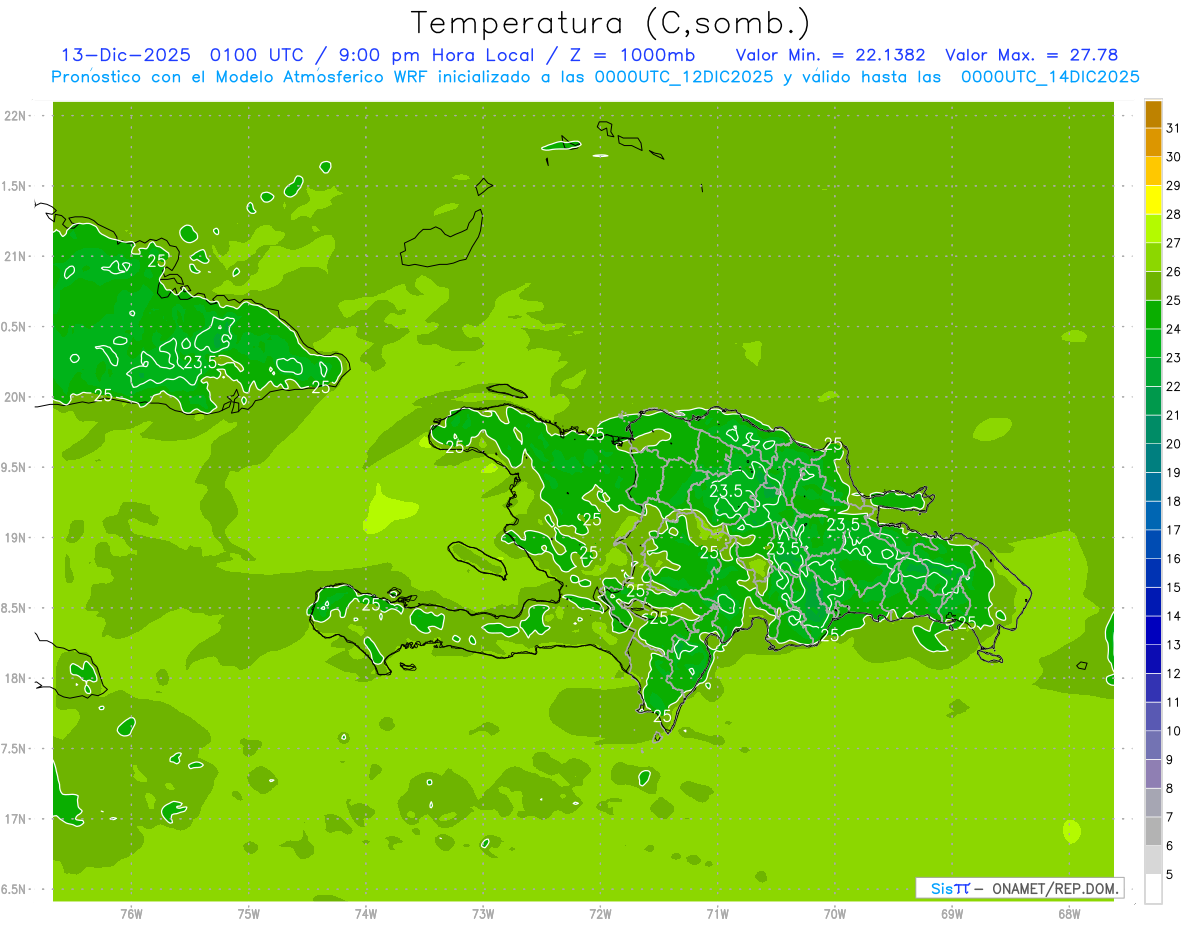Click the legend value "28"
This screenshot has width=1200, height=927.
(x=1173, y=214)
